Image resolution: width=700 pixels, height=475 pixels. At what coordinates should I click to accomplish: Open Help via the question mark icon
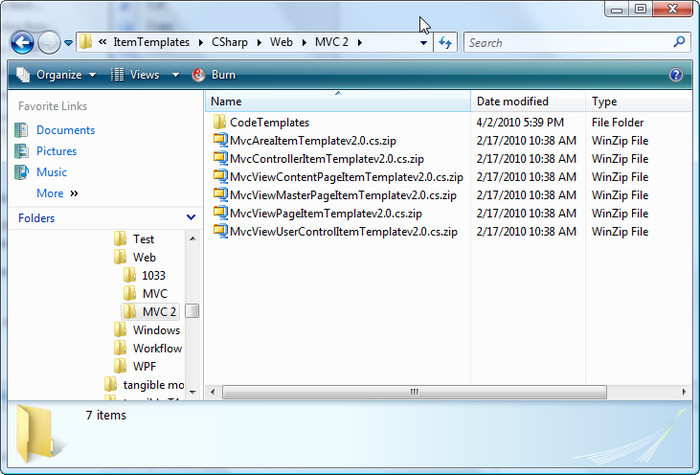(676, 75)
